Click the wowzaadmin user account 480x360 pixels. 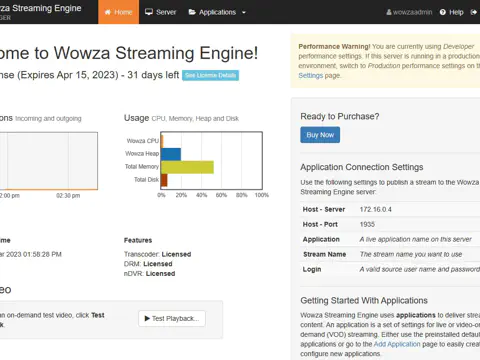(409, 12)
